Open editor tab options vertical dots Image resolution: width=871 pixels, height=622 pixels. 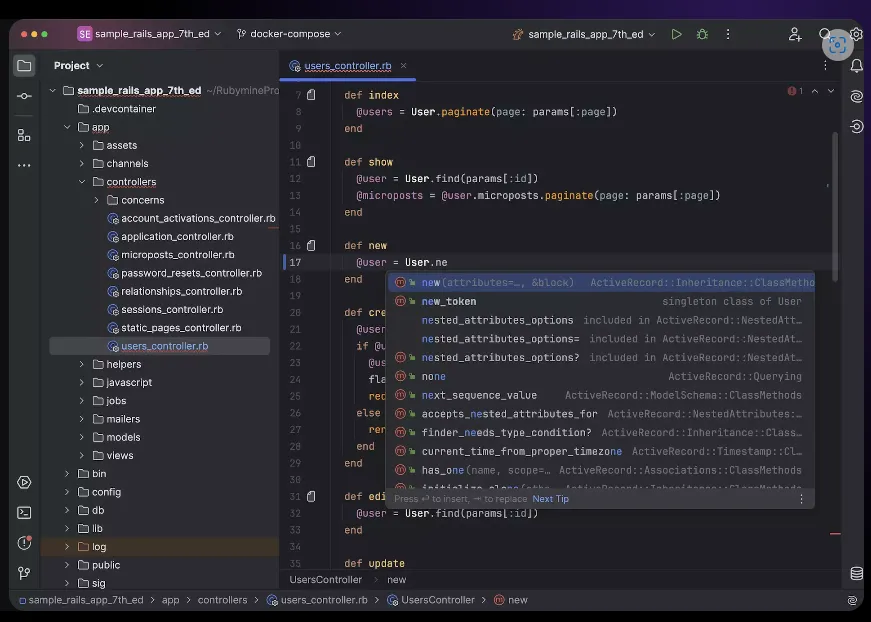pos(825,66)
